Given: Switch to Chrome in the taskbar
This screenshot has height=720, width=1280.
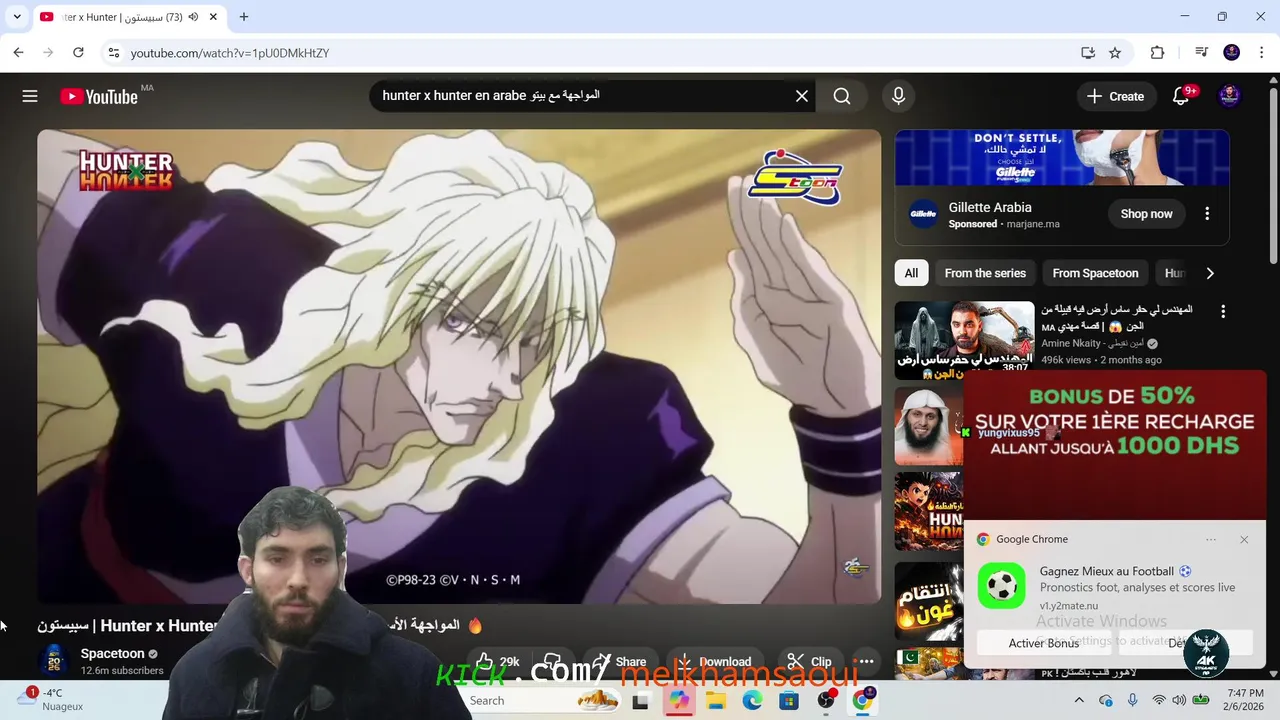Looking at the screenshot, I should (x=862, y=700).
